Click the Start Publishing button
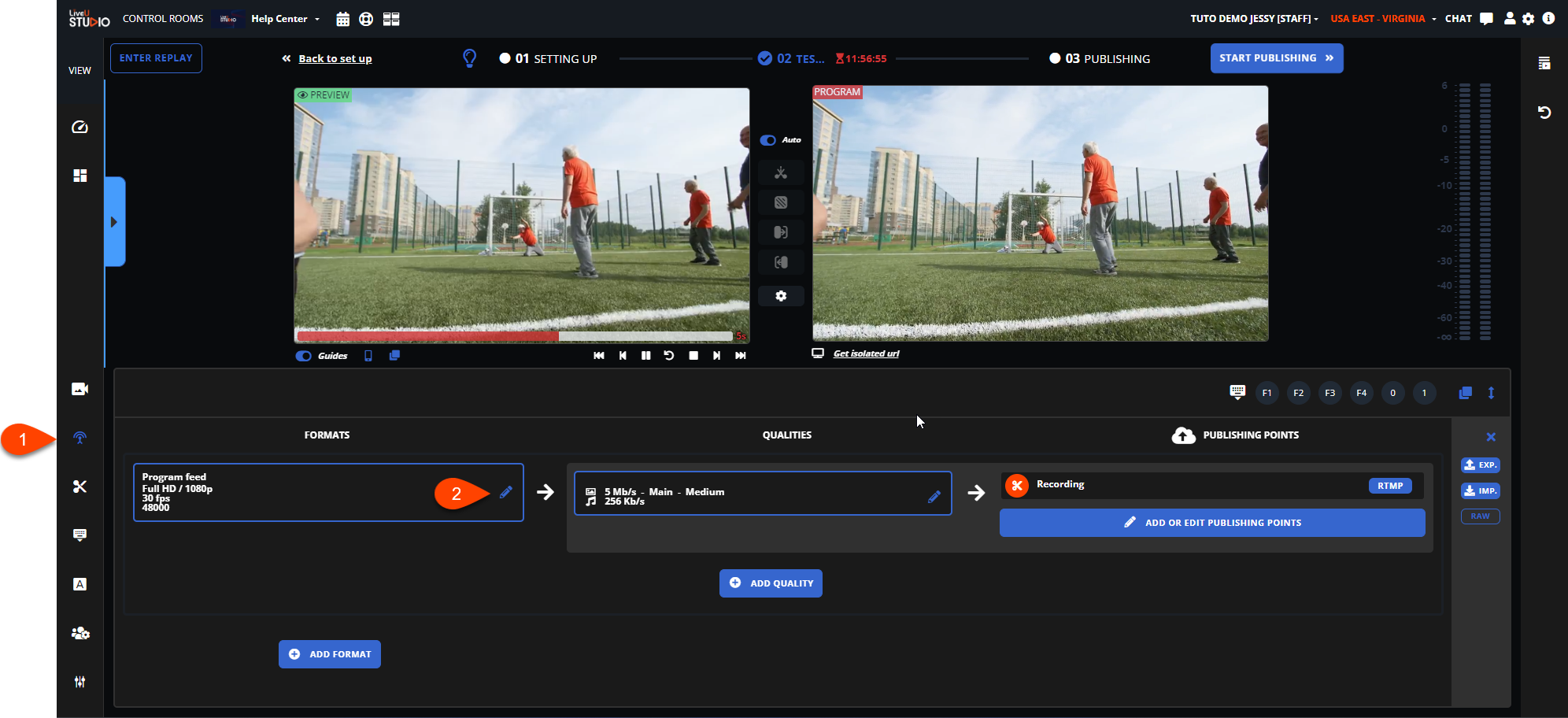 tap(1276, 58)
